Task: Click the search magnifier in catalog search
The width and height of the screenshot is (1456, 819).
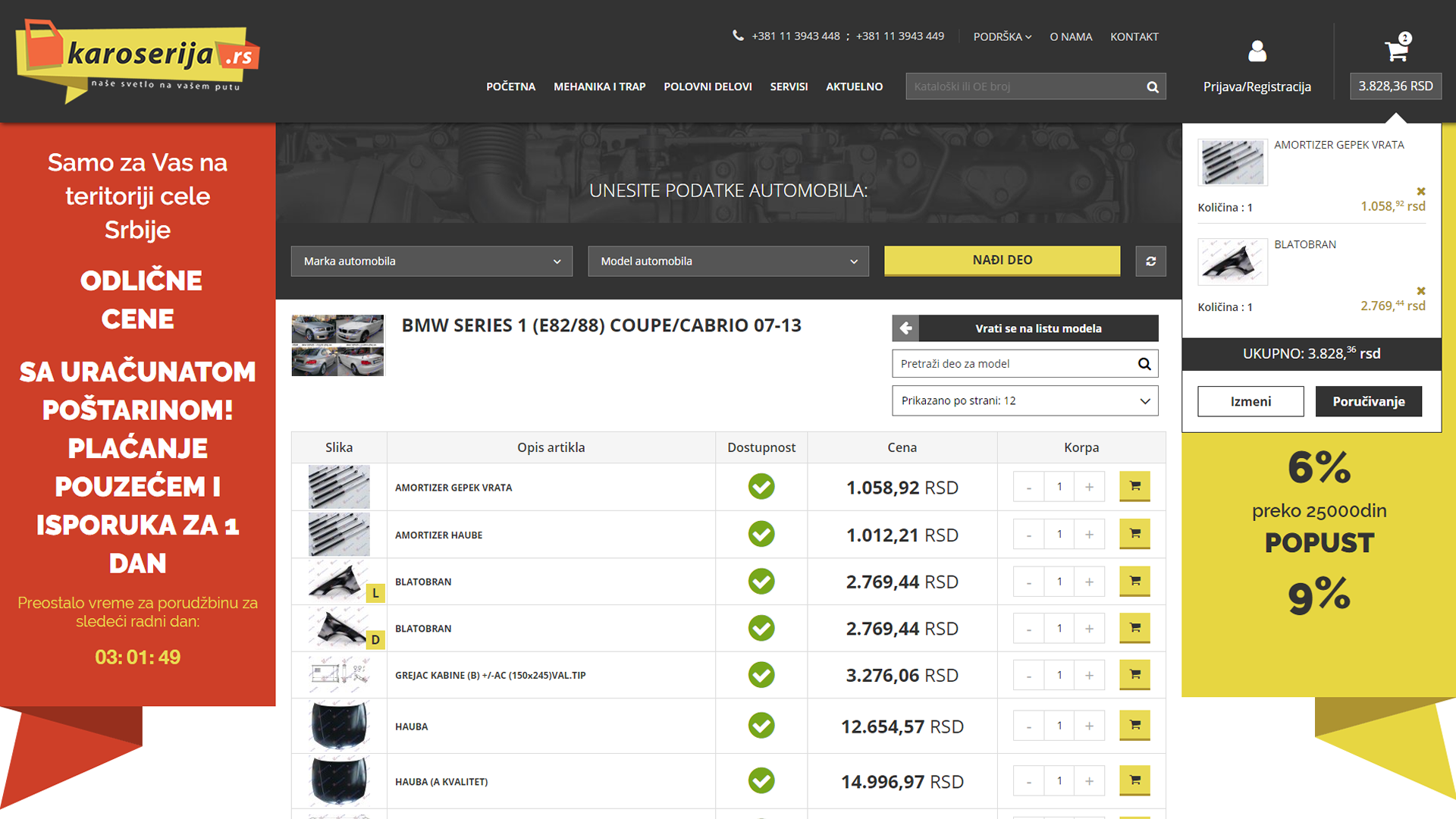Action: (1153, 86)
